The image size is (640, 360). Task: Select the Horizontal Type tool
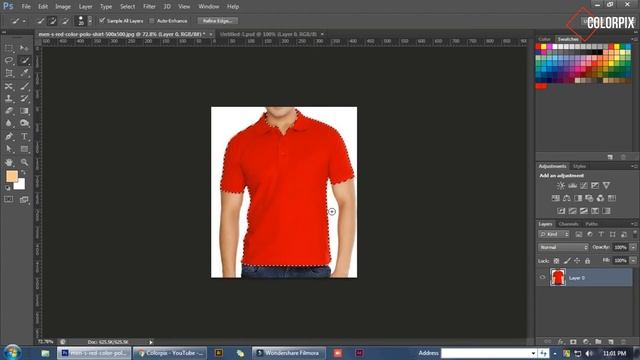24,136
